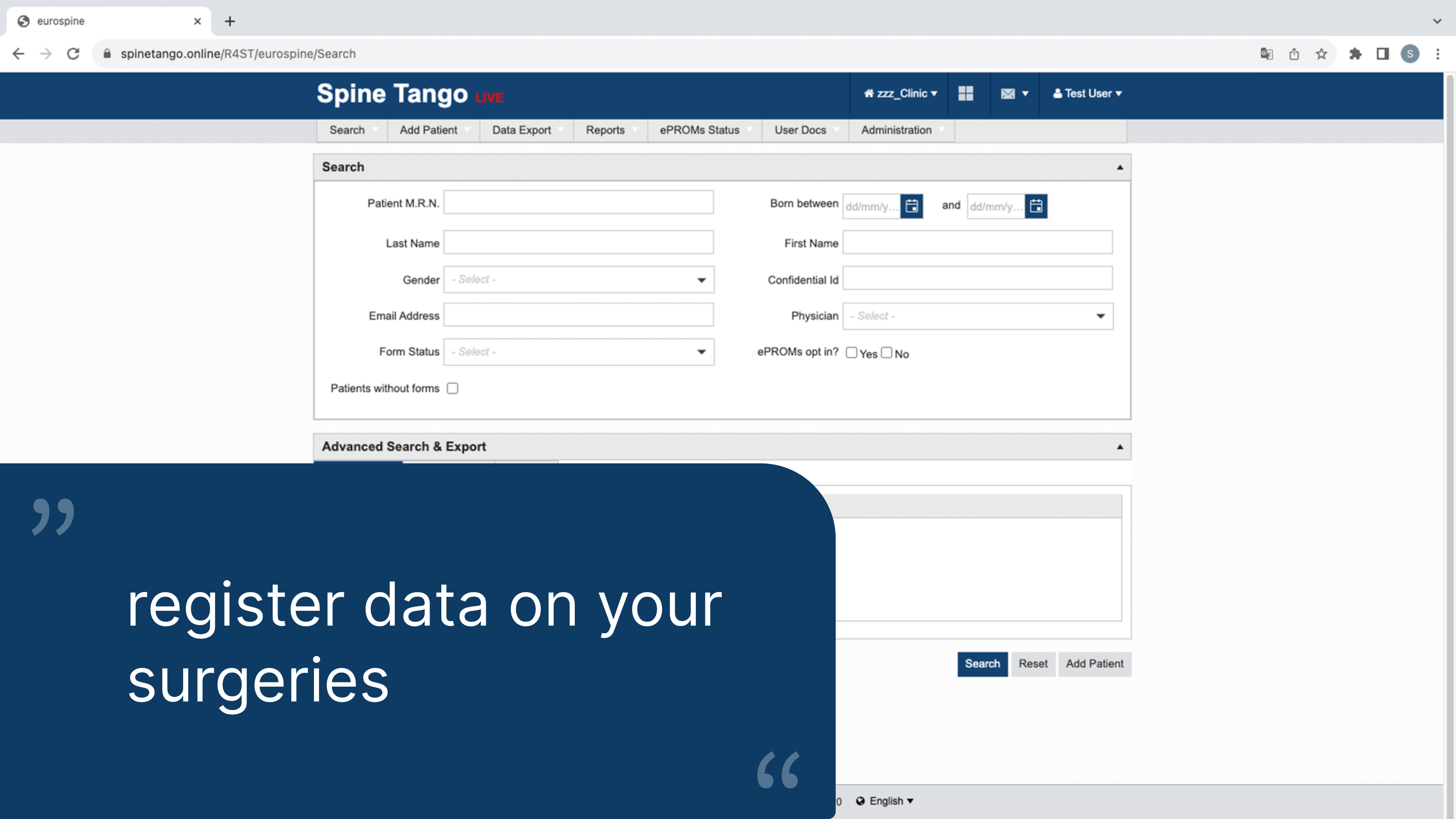Image resolution: width=1456 pixels, height=819 pixels.
Task: Click the Reset button
Action: pos(1032,664)
